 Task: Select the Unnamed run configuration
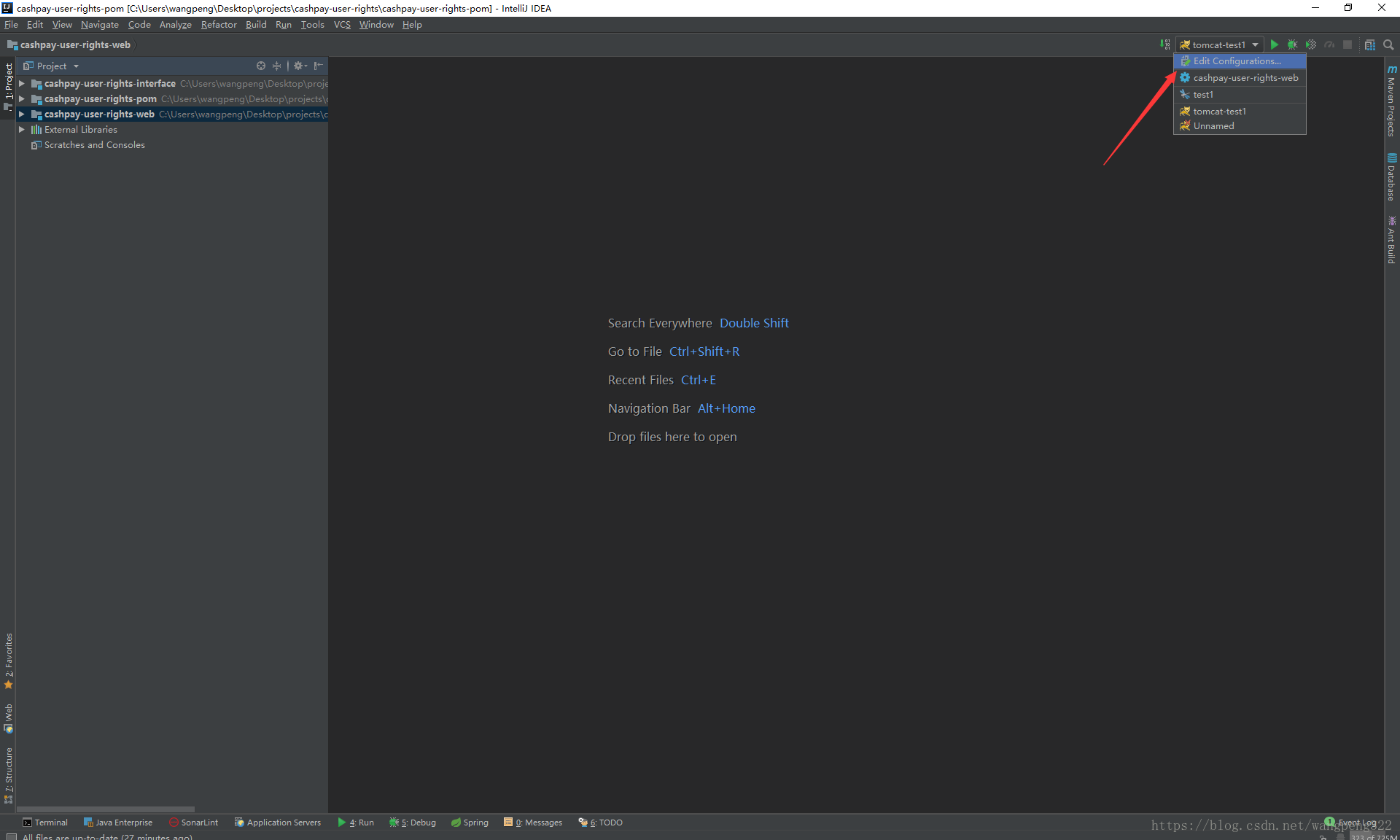point(1240,126)
